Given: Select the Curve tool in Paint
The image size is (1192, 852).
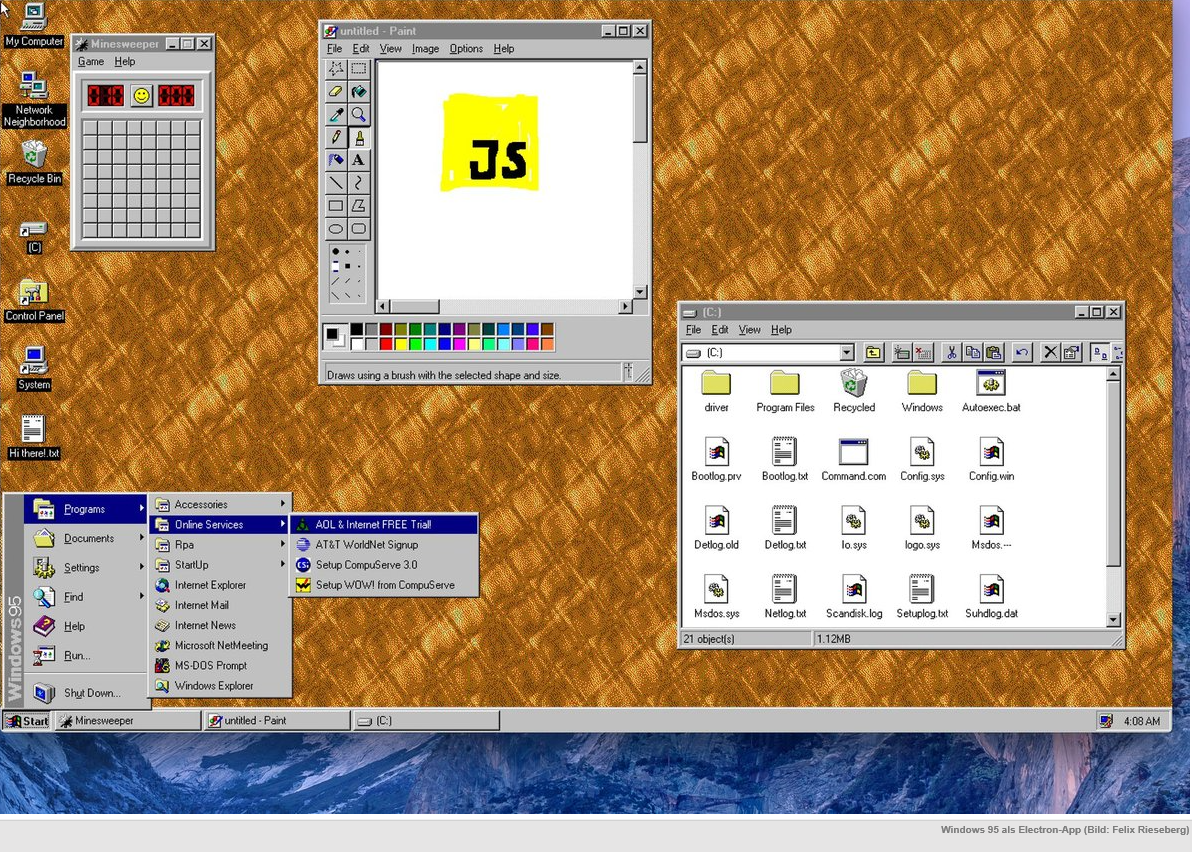Looking at the screenshot, I should click(358, 183).
